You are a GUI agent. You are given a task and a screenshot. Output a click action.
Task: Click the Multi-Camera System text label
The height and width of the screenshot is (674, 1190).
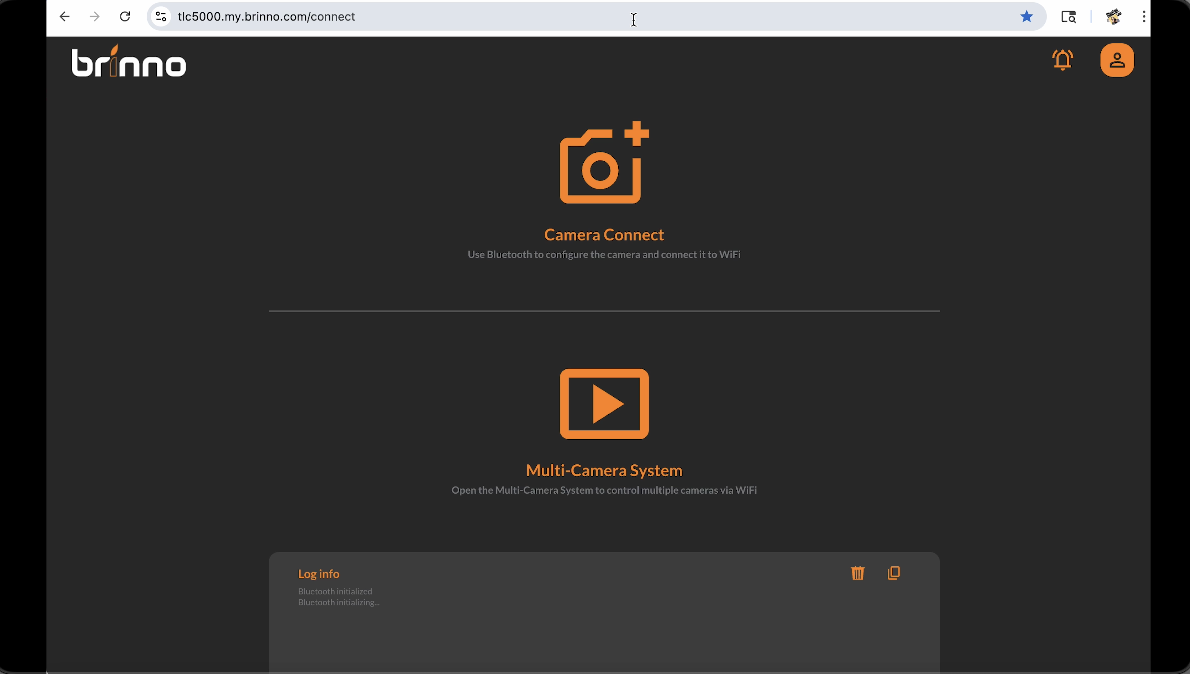click(x=604, y=471)
